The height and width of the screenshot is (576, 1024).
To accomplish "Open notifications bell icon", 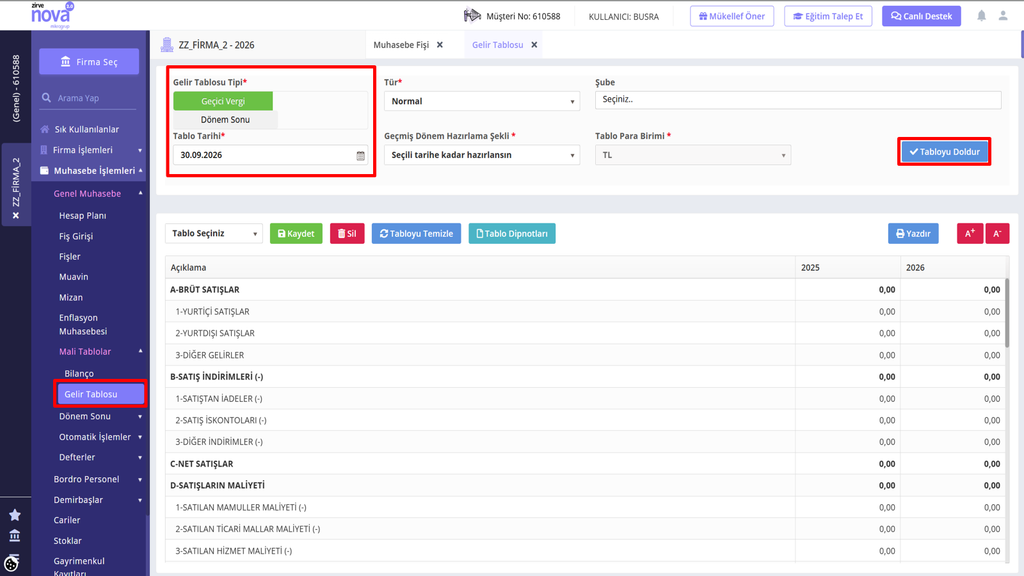I will pyautogui.click(x=981, y=16).
